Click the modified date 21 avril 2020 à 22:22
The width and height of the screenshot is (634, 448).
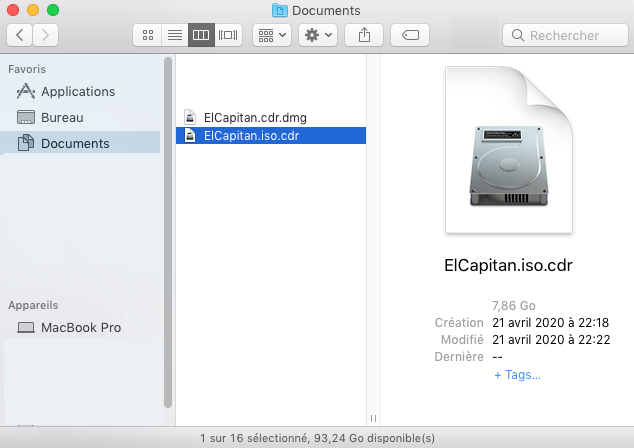(551, 340)
